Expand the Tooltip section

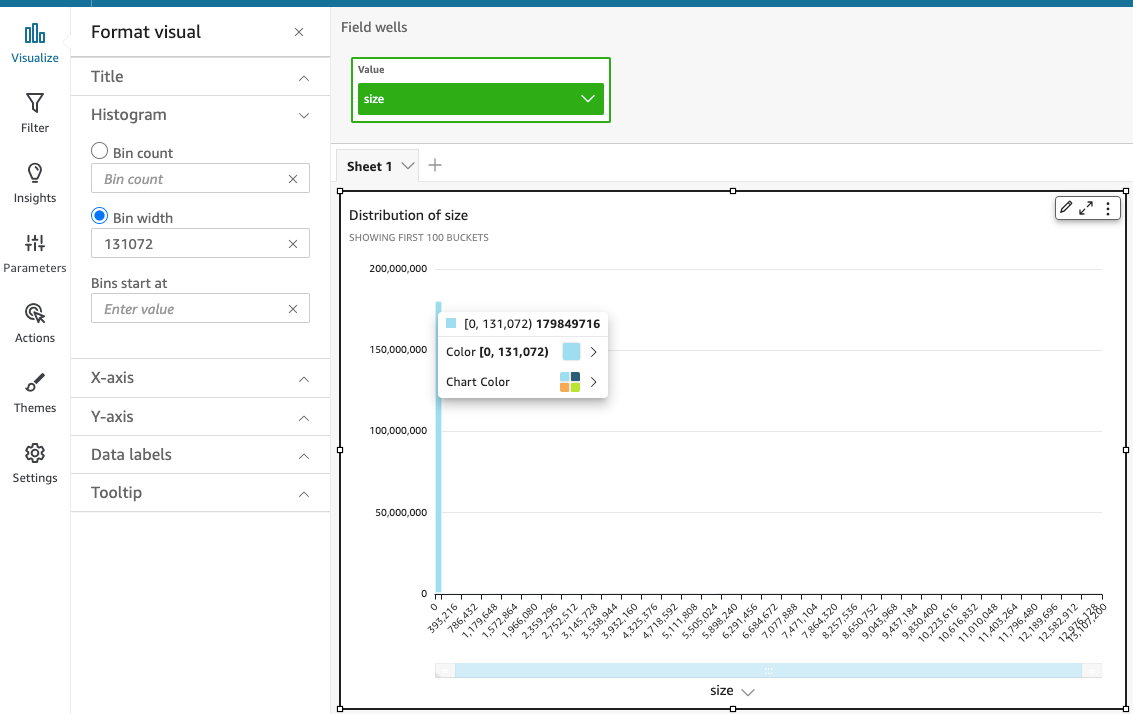tap(200, 493)
